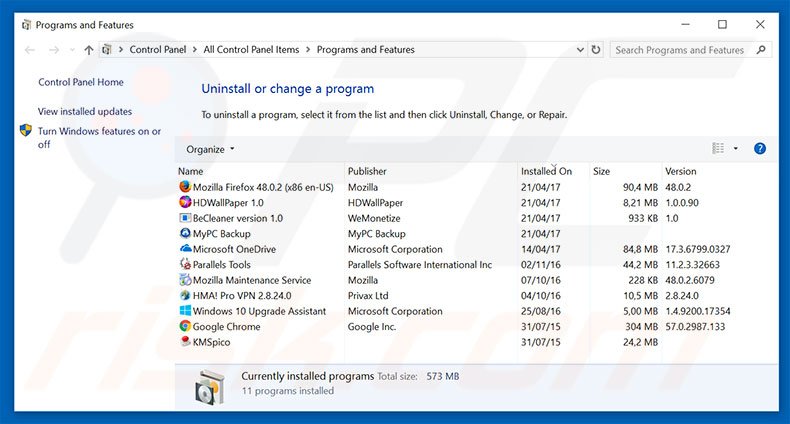Click version 57.0.2987.133 cell

695,326
